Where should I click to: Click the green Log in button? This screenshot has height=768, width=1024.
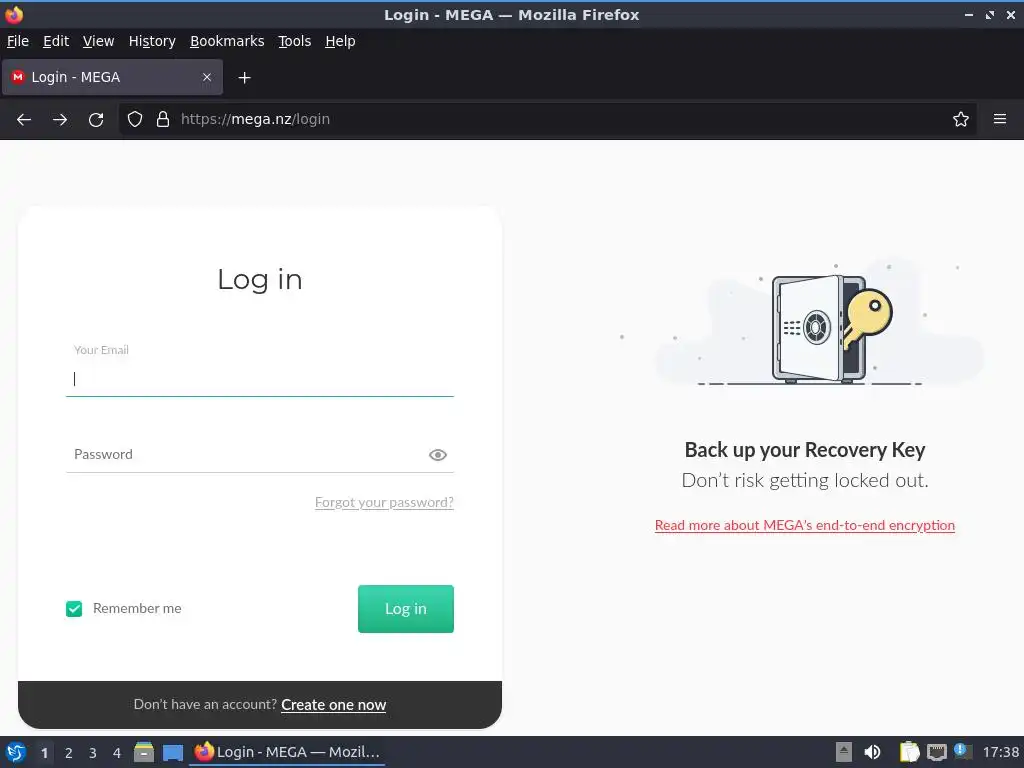click(x=406, y=609)
